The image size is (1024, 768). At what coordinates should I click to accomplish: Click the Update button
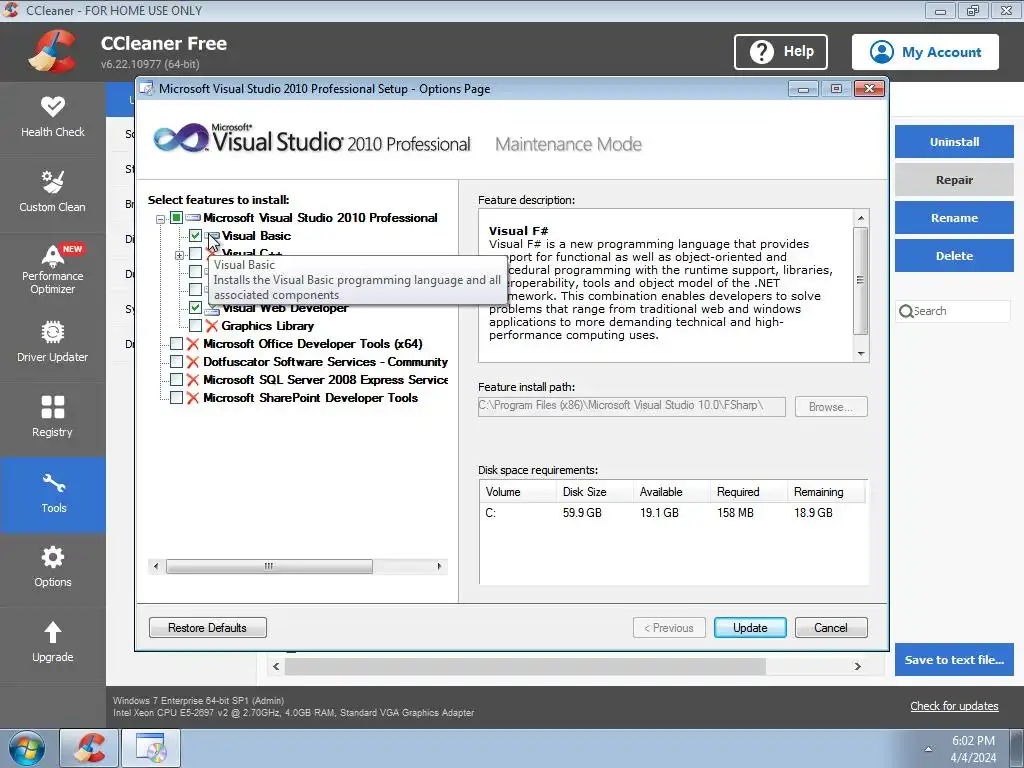tap(750, 628)
